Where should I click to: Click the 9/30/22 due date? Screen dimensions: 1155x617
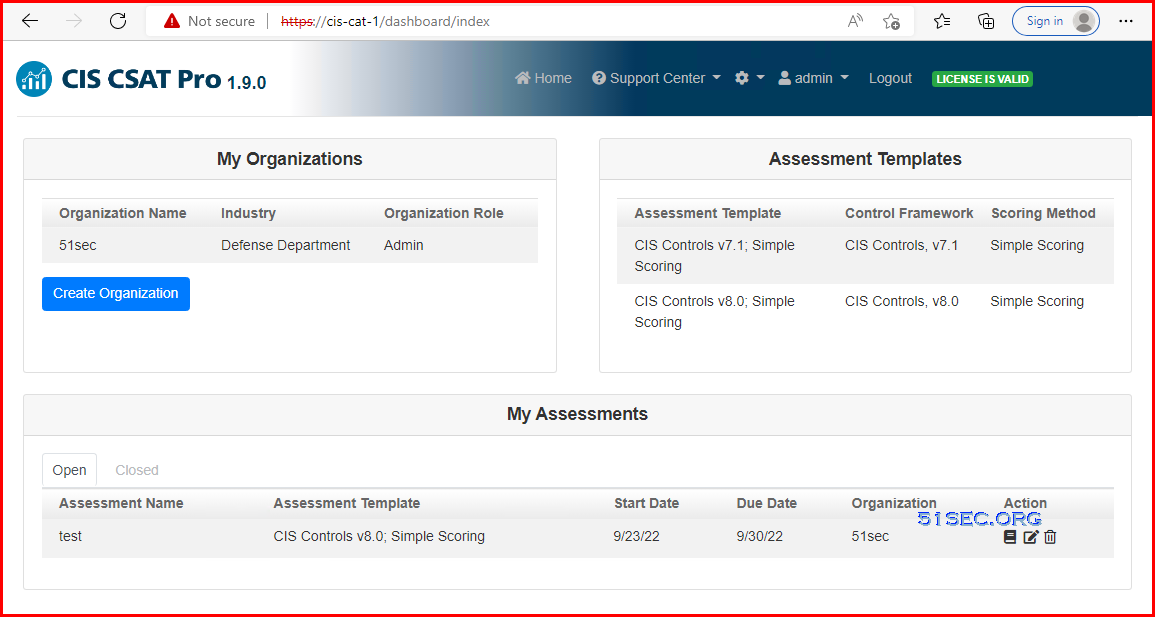pos(759,537)
